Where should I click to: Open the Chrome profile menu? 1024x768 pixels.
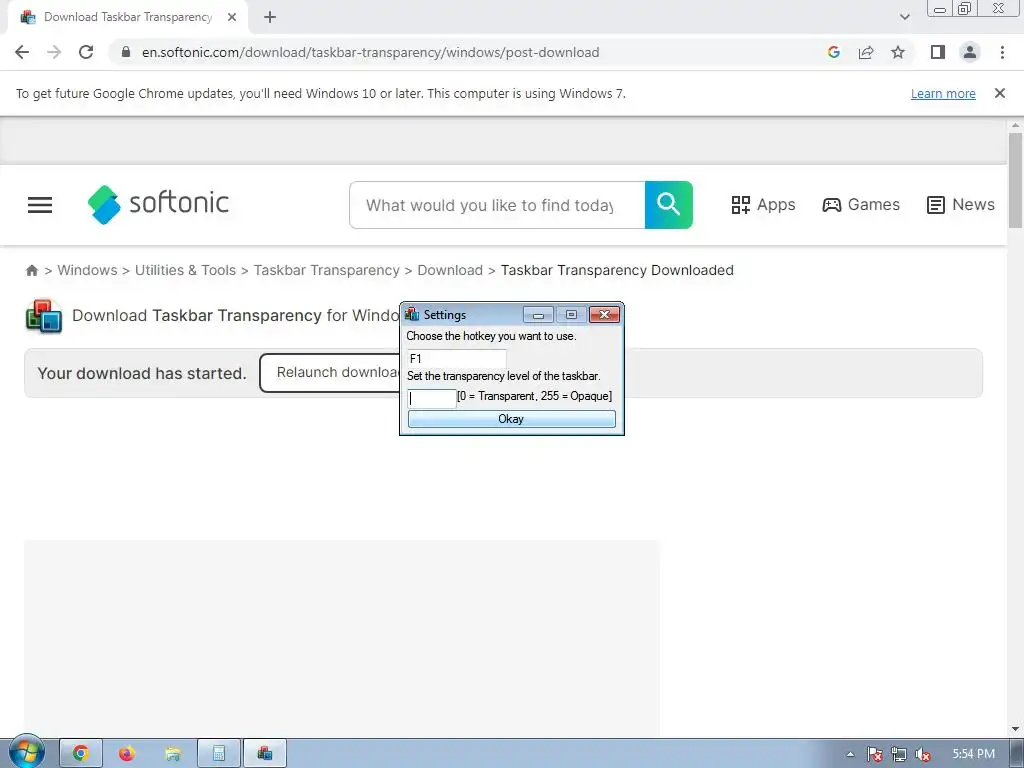[x=970, y=52]
